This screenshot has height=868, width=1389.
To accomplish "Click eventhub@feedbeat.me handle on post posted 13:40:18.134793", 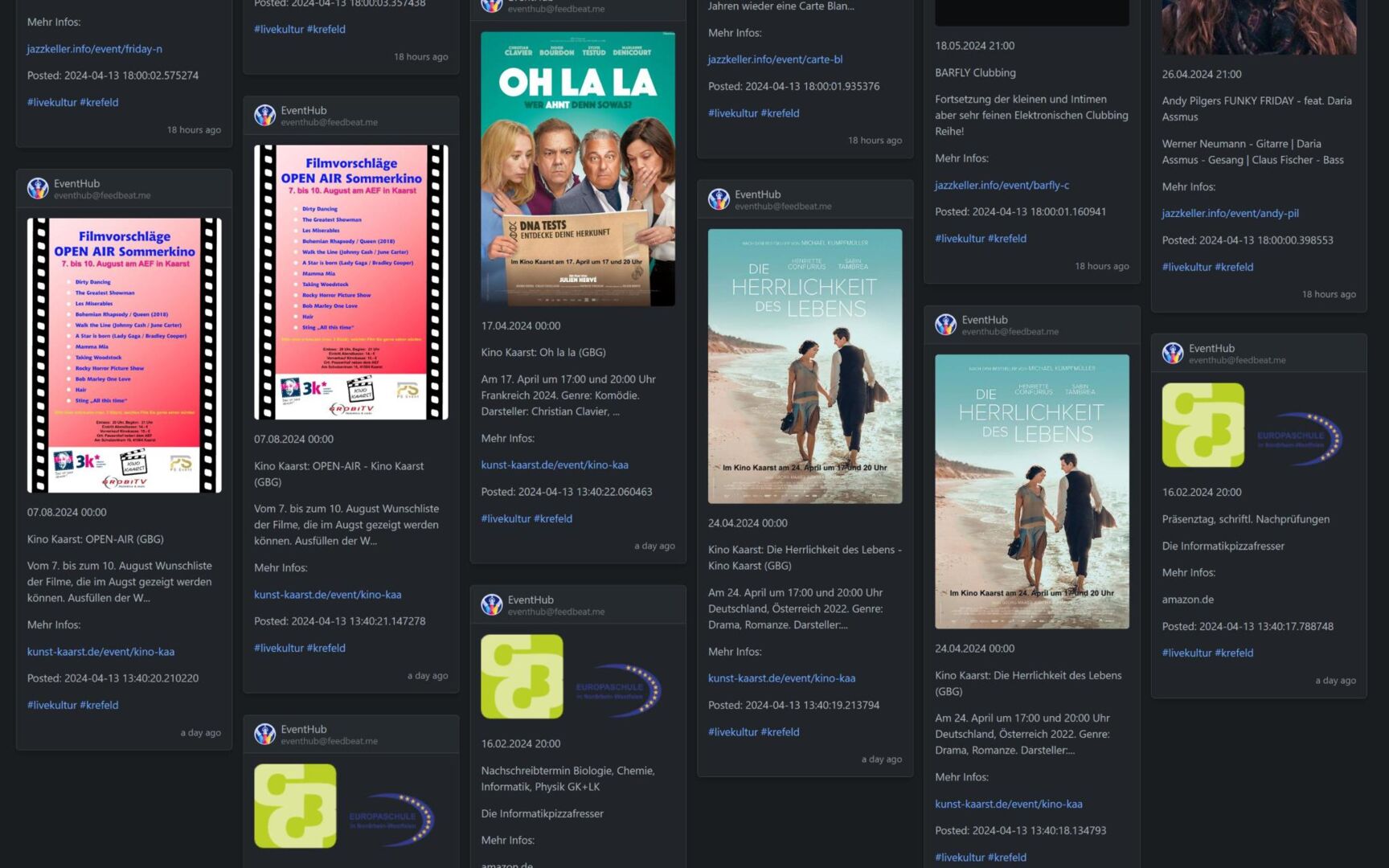I will pyautogui.click(x=1010, y=331).
